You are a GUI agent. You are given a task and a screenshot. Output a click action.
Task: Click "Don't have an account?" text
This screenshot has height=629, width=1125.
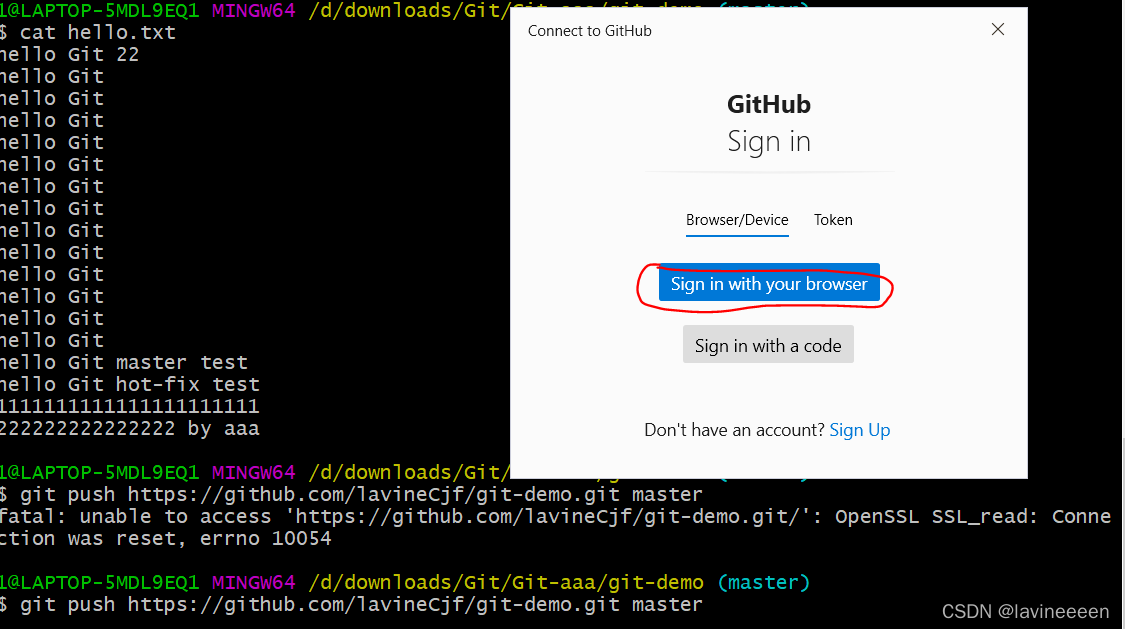click(735, 430)
